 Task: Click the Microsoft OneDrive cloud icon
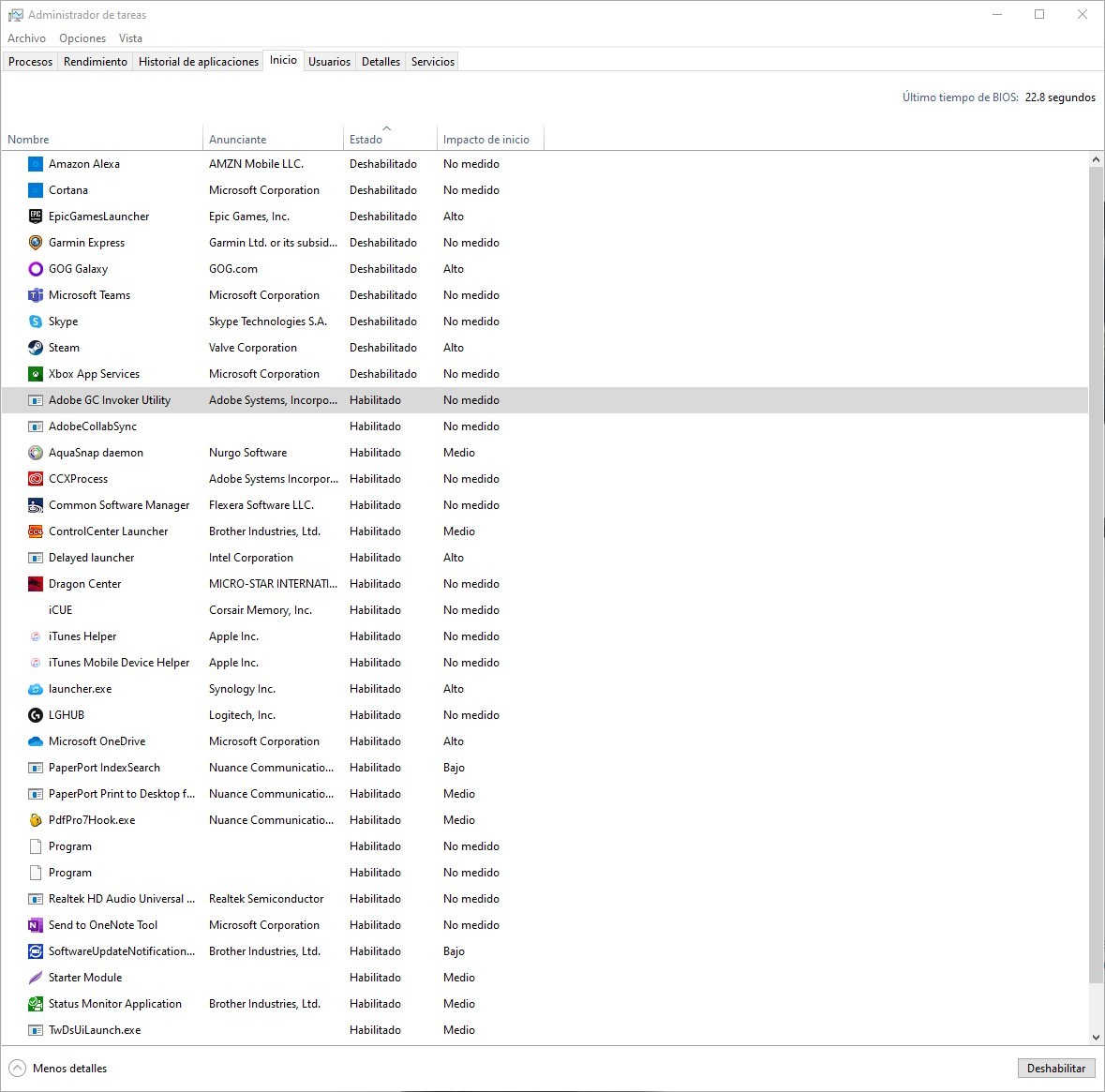point(36,741)
